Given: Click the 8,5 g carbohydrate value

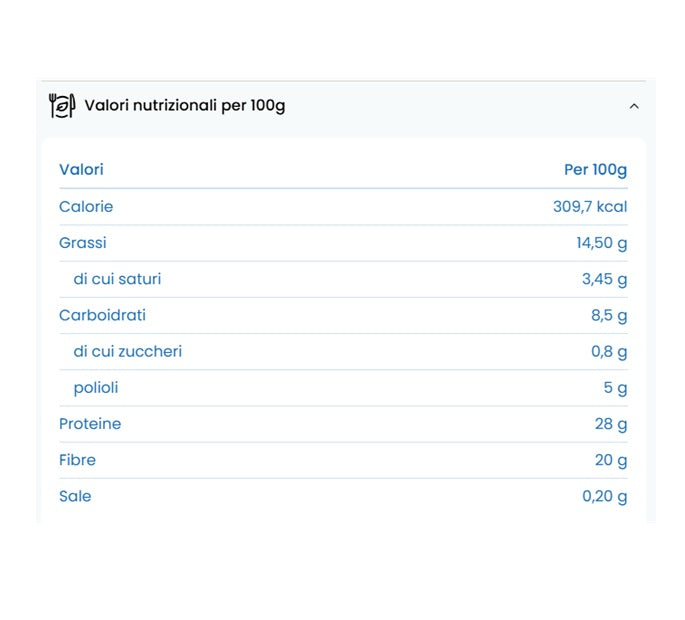Looking at the screenshot, I should coord(609,315).
